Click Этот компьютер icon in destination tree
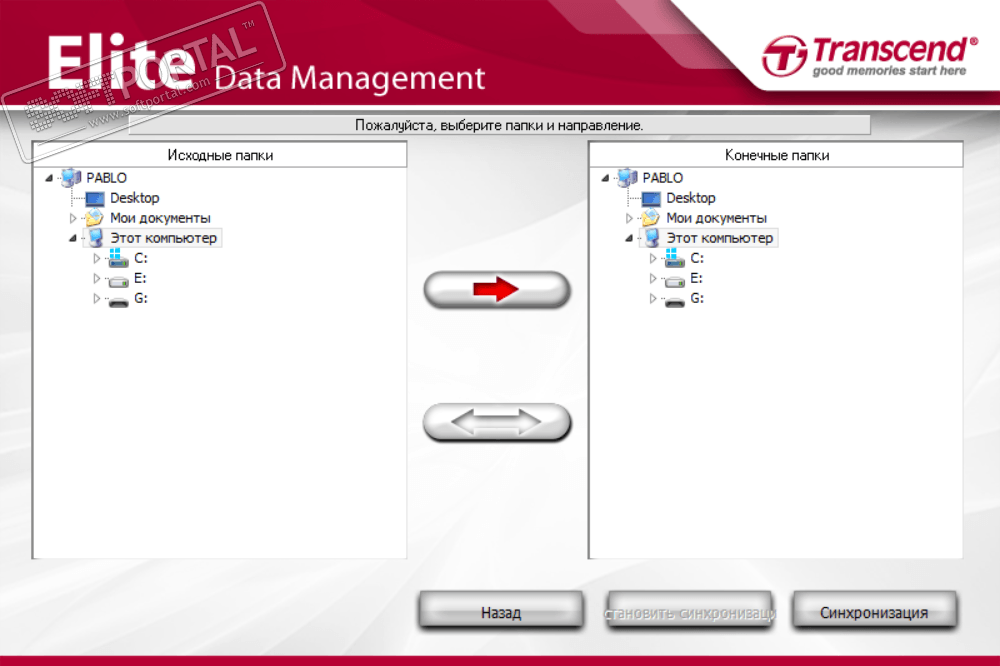The height and width of the screenshot is (666, 1000). (x=652, y=238)
